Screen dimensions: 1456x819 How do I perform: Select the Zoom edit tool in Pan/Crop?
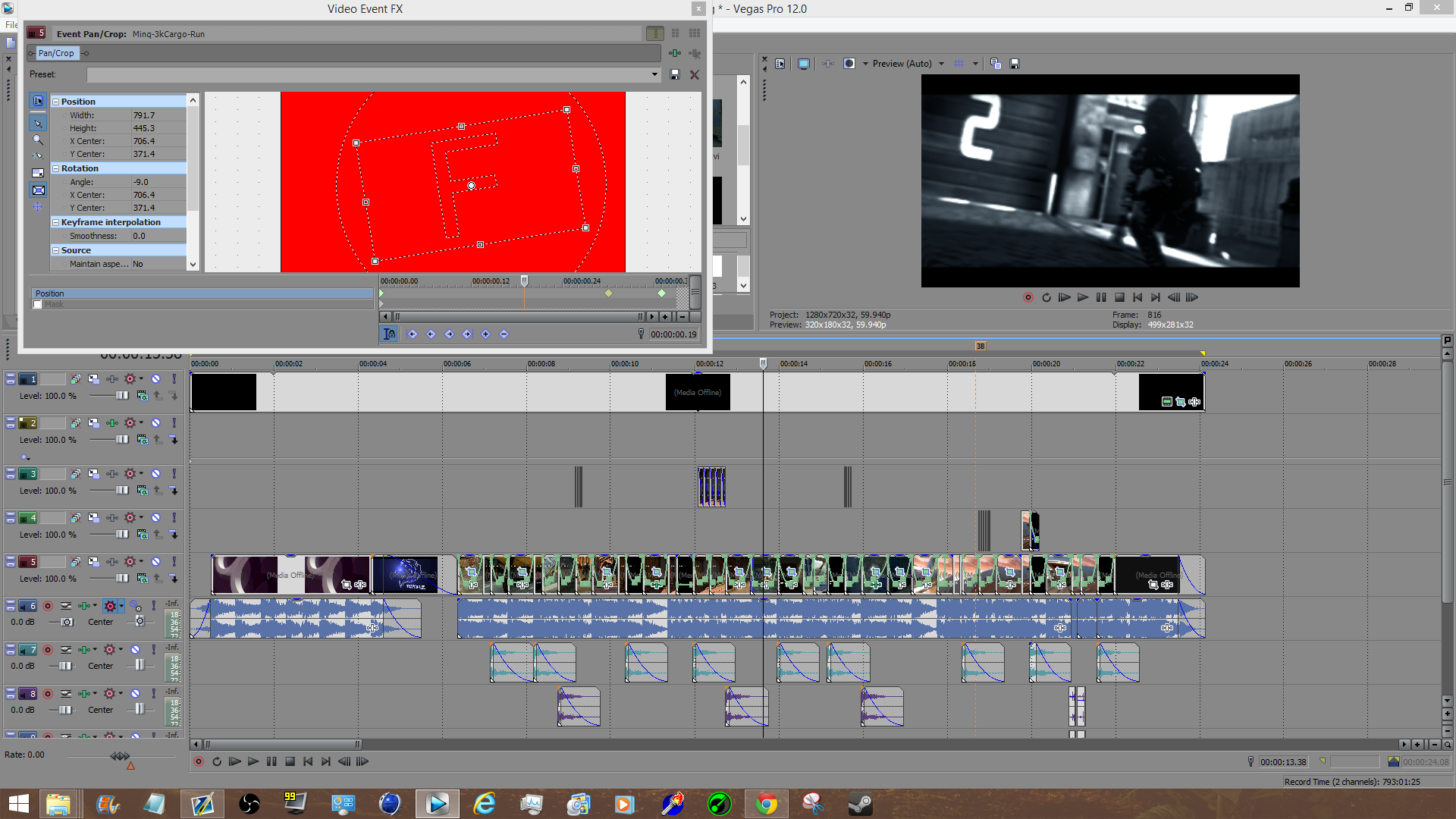point(38,140)
